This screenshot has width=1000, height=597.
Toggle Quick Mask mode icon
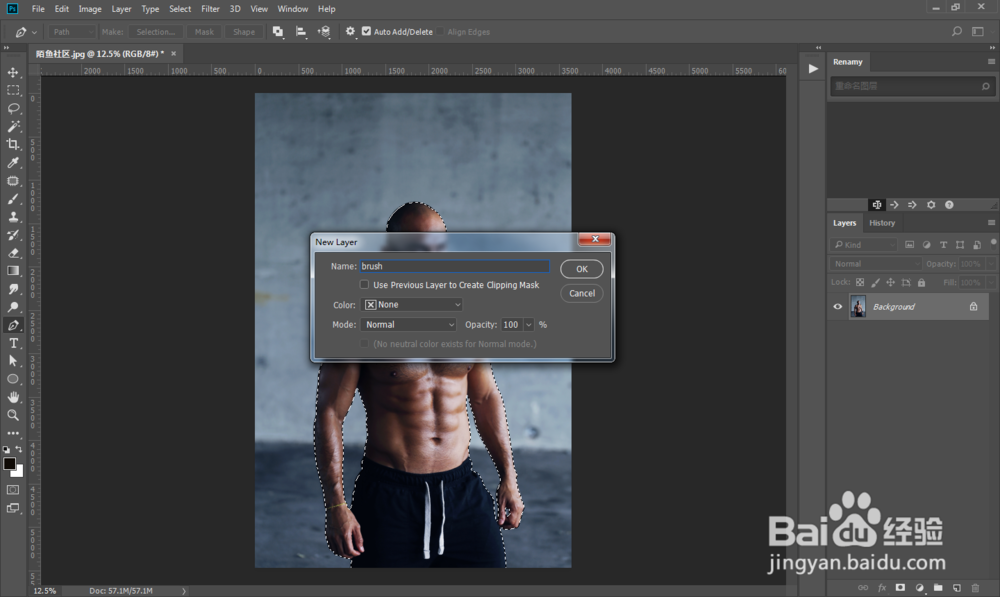coord(13,490)
